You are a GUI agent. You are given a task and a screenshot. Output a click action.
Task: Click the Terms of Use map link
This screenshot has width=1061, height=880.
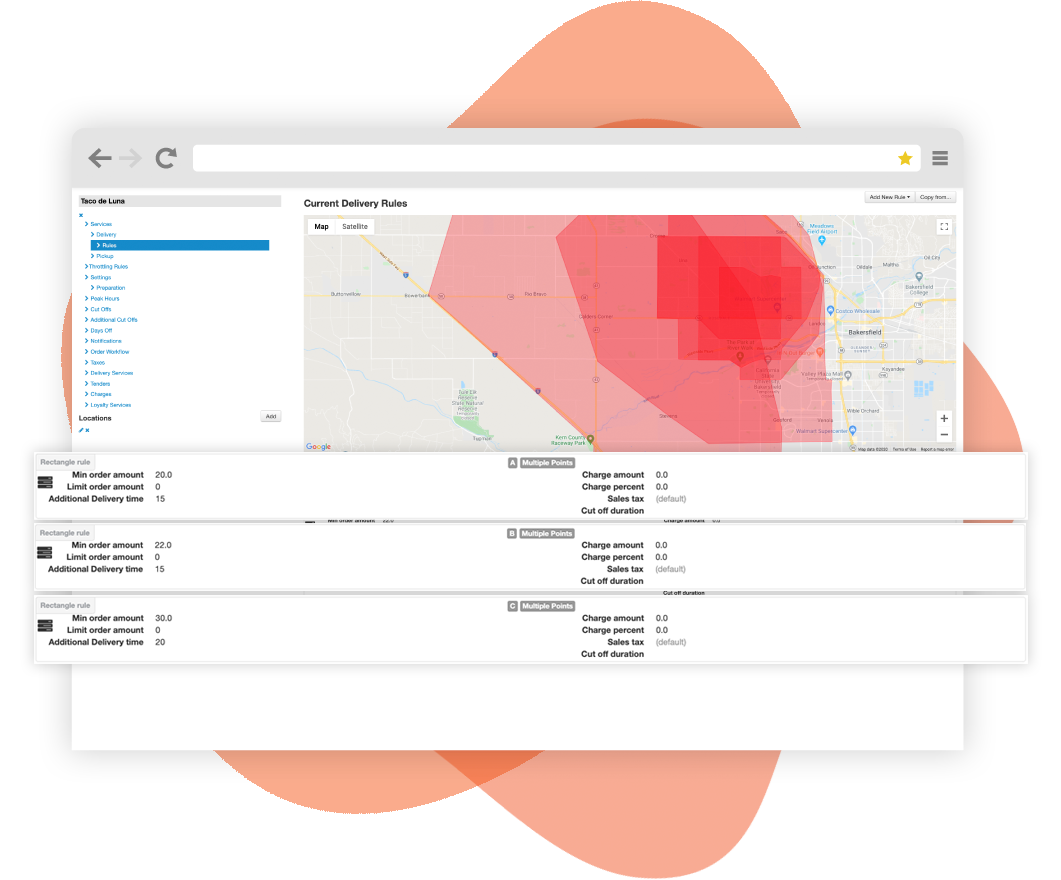[904, 449]
